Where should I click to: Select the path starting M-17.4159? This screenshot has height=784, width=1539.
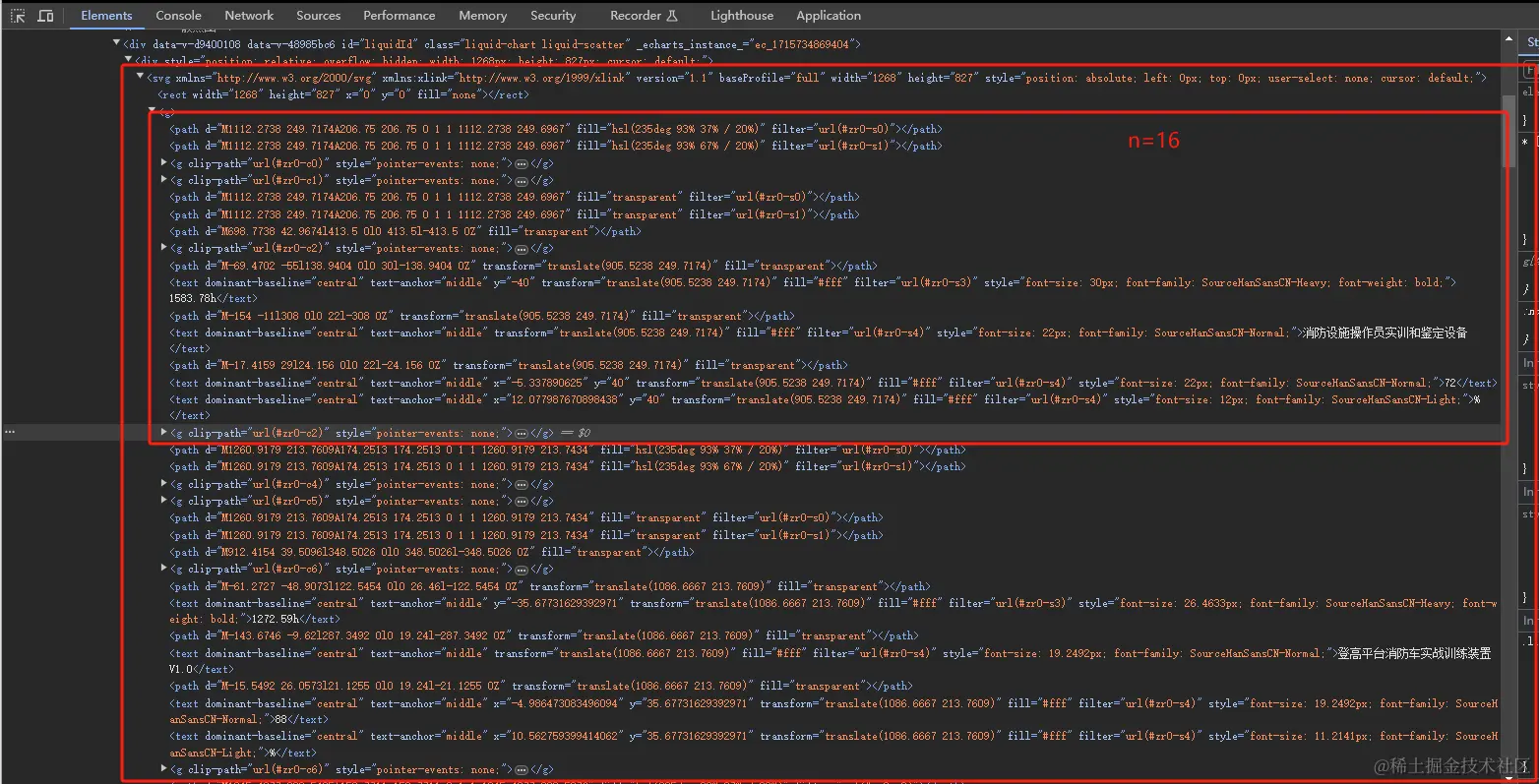(508, 365)
